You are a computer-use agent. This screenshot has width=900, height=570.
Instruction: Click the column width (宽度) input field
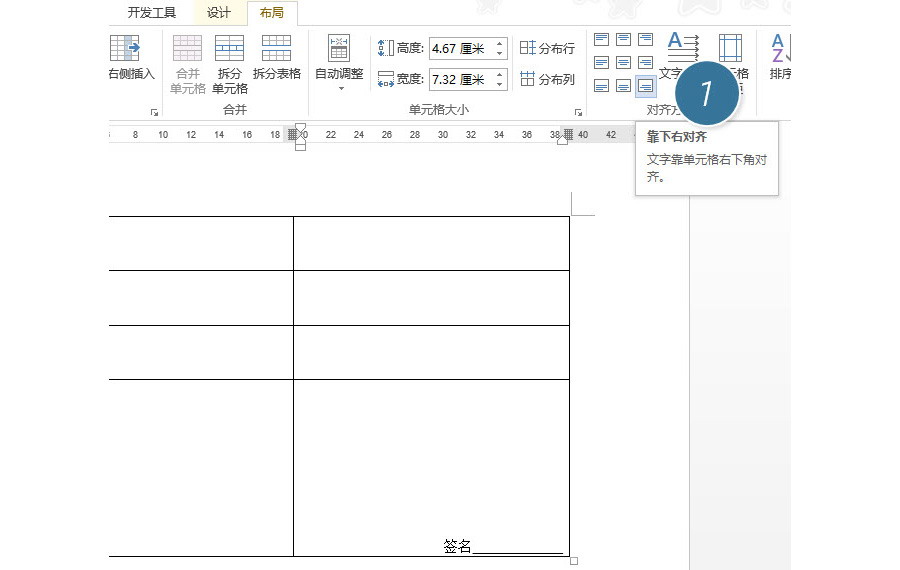[x=461, y=79]
